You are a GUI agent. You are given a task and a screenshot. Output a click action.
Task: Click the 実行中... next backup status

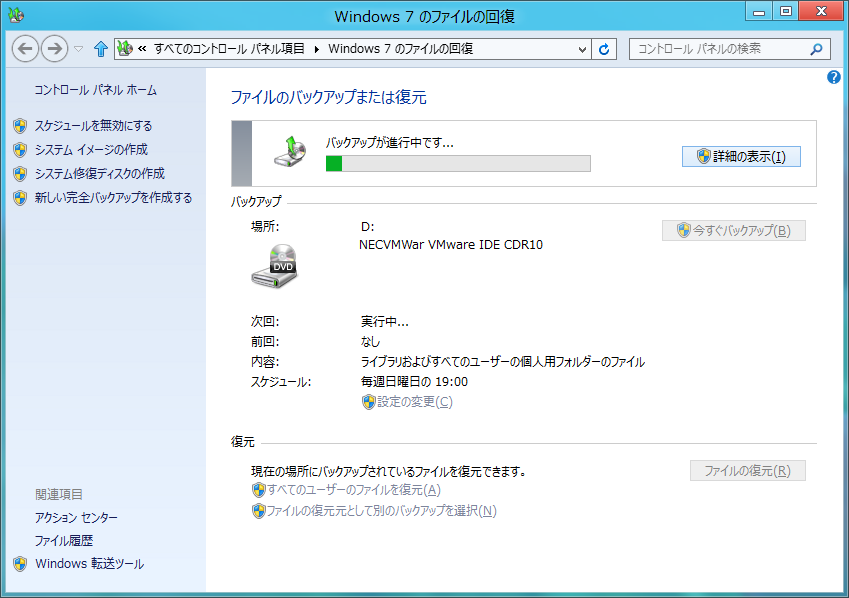pyautogui.click(x=384, y=322)
